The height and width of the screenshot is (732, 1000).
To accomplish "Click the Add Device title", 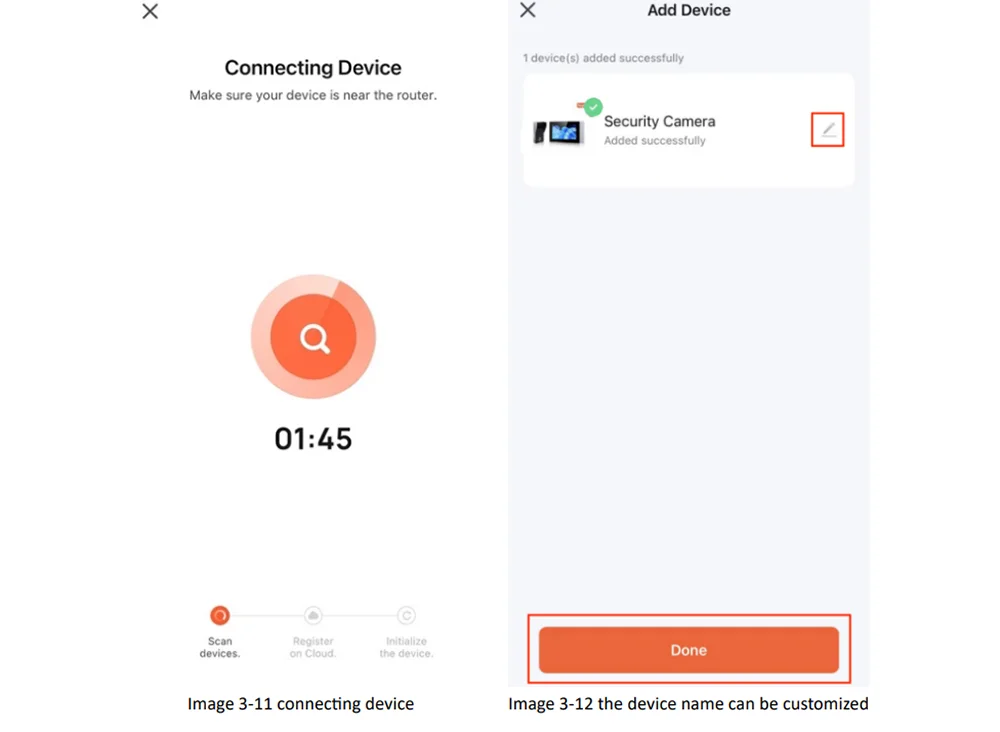I will point(689,10).
